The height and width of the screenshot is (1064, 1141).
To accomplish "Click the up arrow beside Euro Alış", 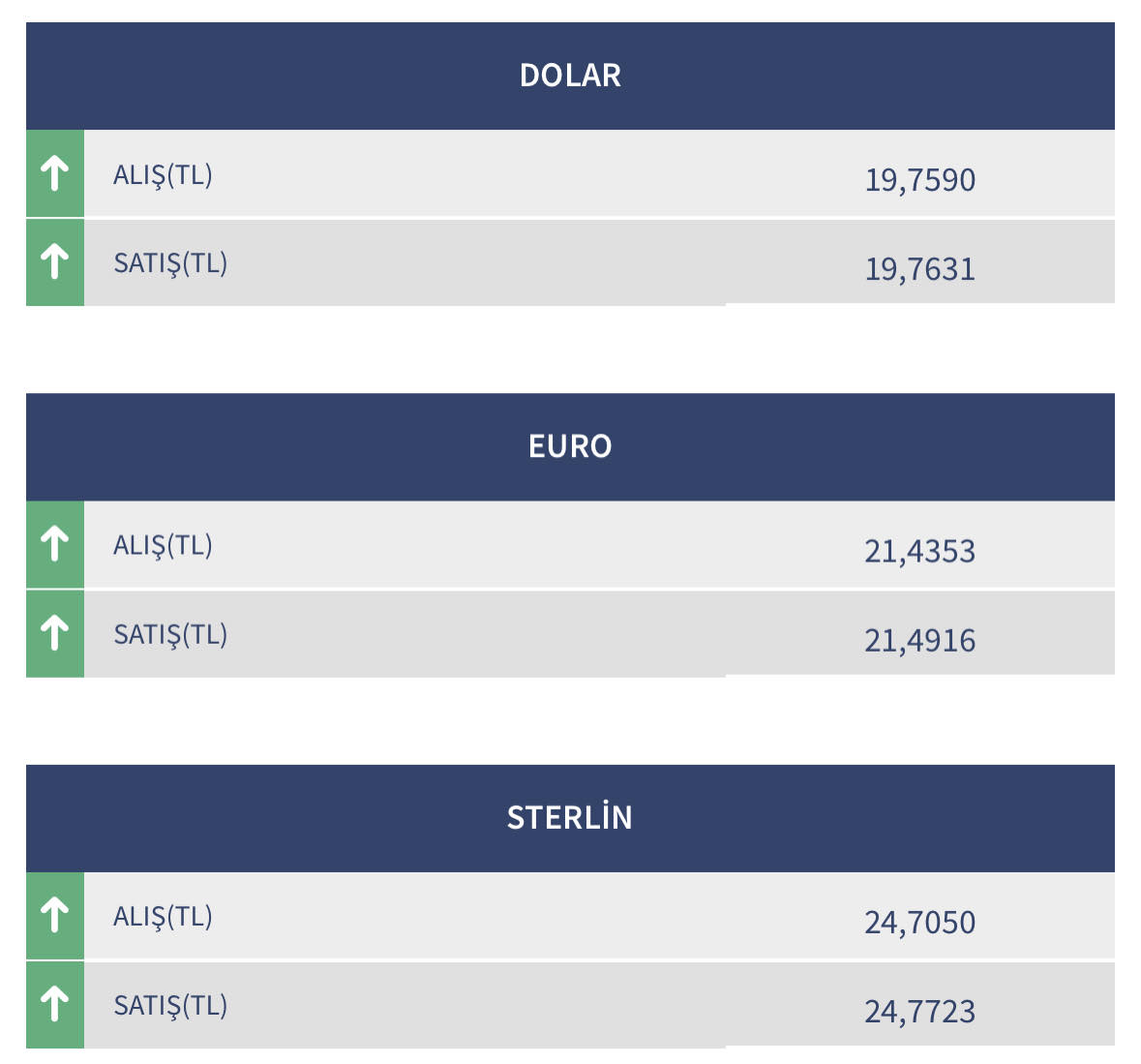I will coord(55,544).
